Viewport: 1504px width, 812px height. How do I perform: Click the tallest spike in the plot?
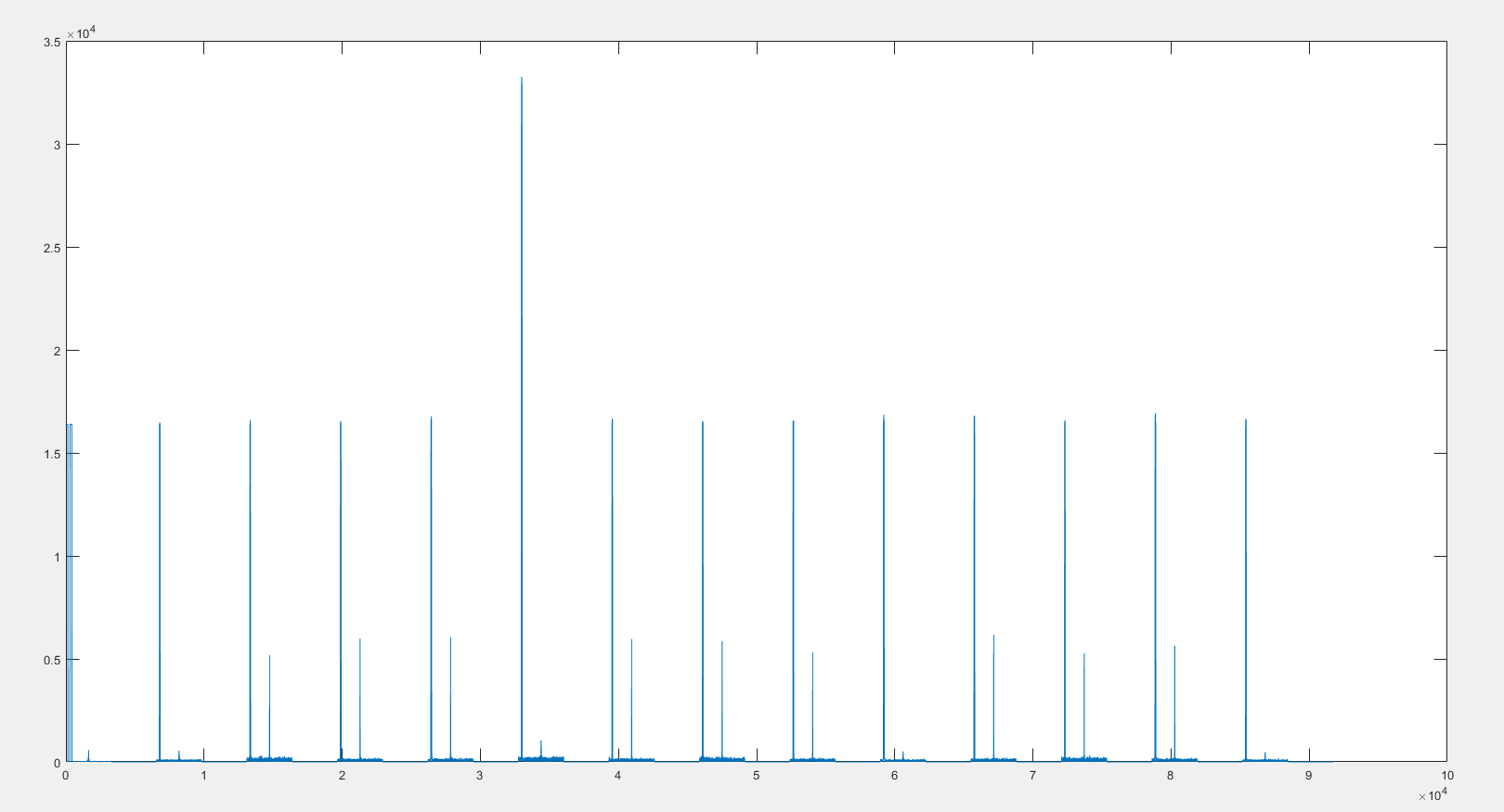coord(522,418)
